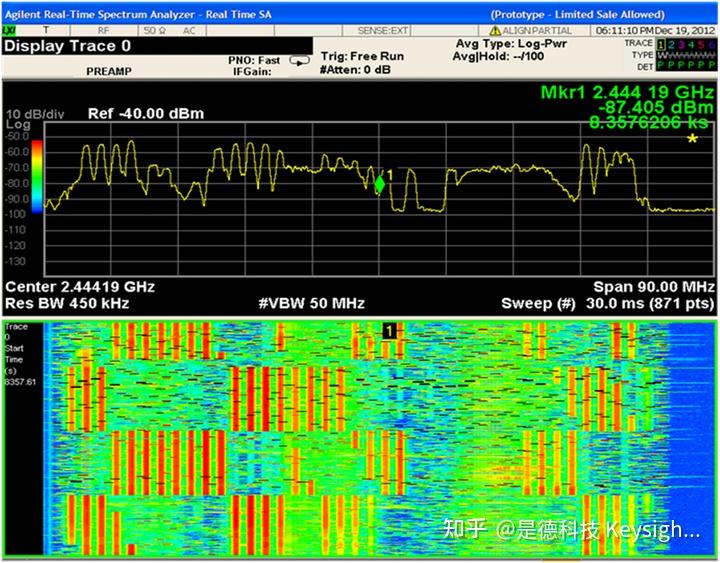Click the IFGain label

[252, 72]
